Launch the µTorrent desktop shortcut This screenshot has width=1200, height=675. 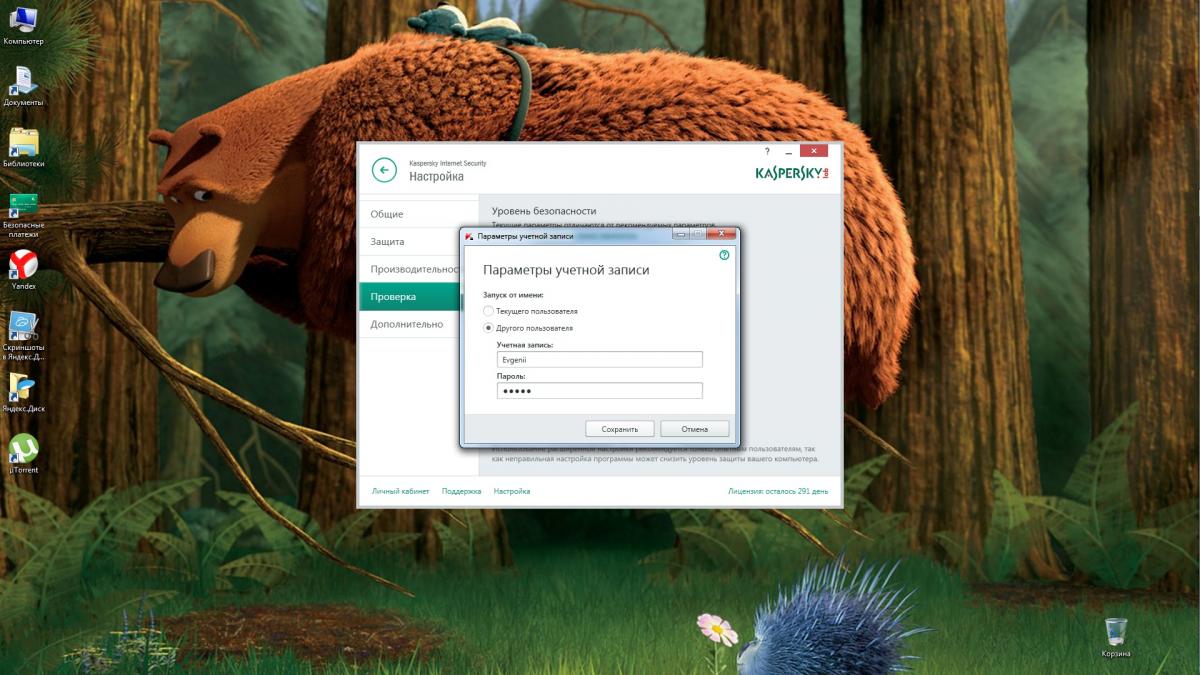[23, 454]
